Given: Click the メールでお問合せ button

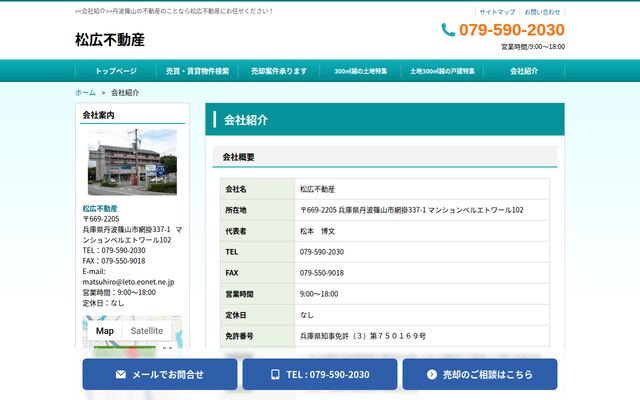Looking at the screenshot, I should pyautogui.click(x=160, y=374).
